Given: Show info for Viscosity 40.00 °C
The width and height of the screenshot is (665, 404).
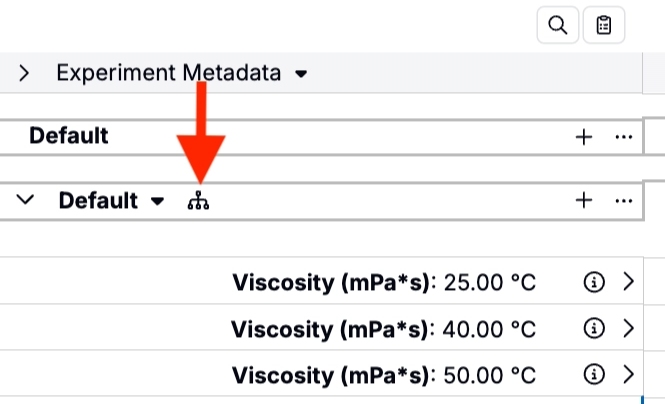Looking at the screenshot, I should tap(594, 328).
